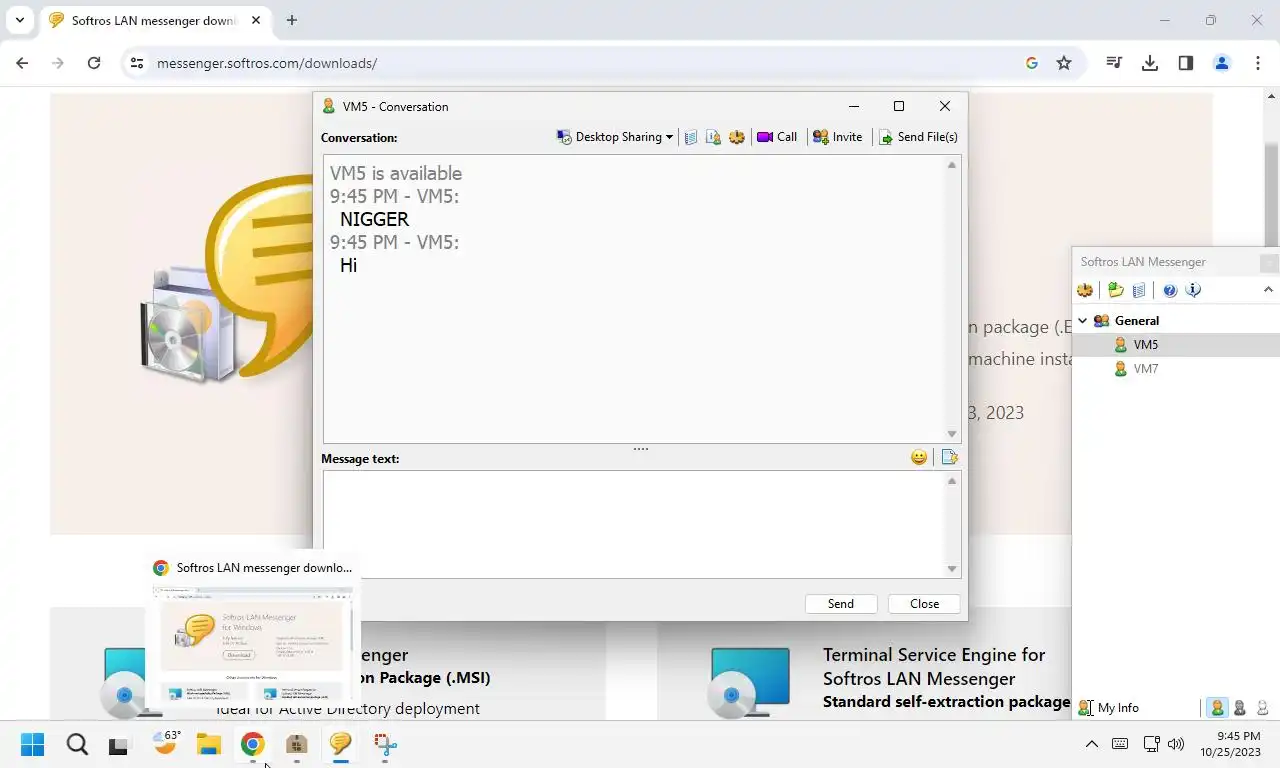1280x768 pixels.
Task: Open settings gear in conversation toolbar
Action: [x=737, y=137]
